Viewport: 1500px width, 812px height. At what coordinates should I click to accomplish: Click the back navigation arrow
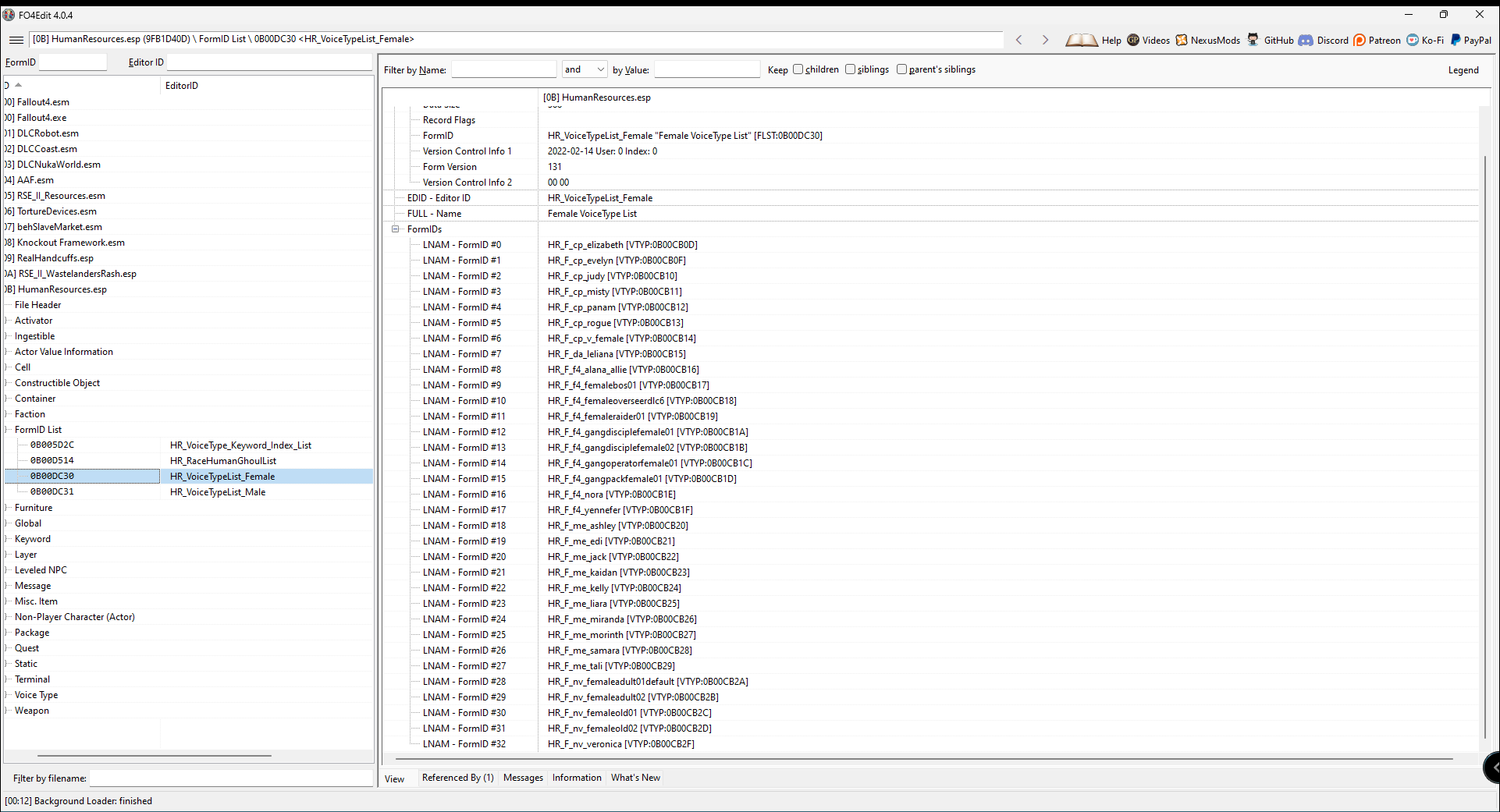(x=1018, y=40)
